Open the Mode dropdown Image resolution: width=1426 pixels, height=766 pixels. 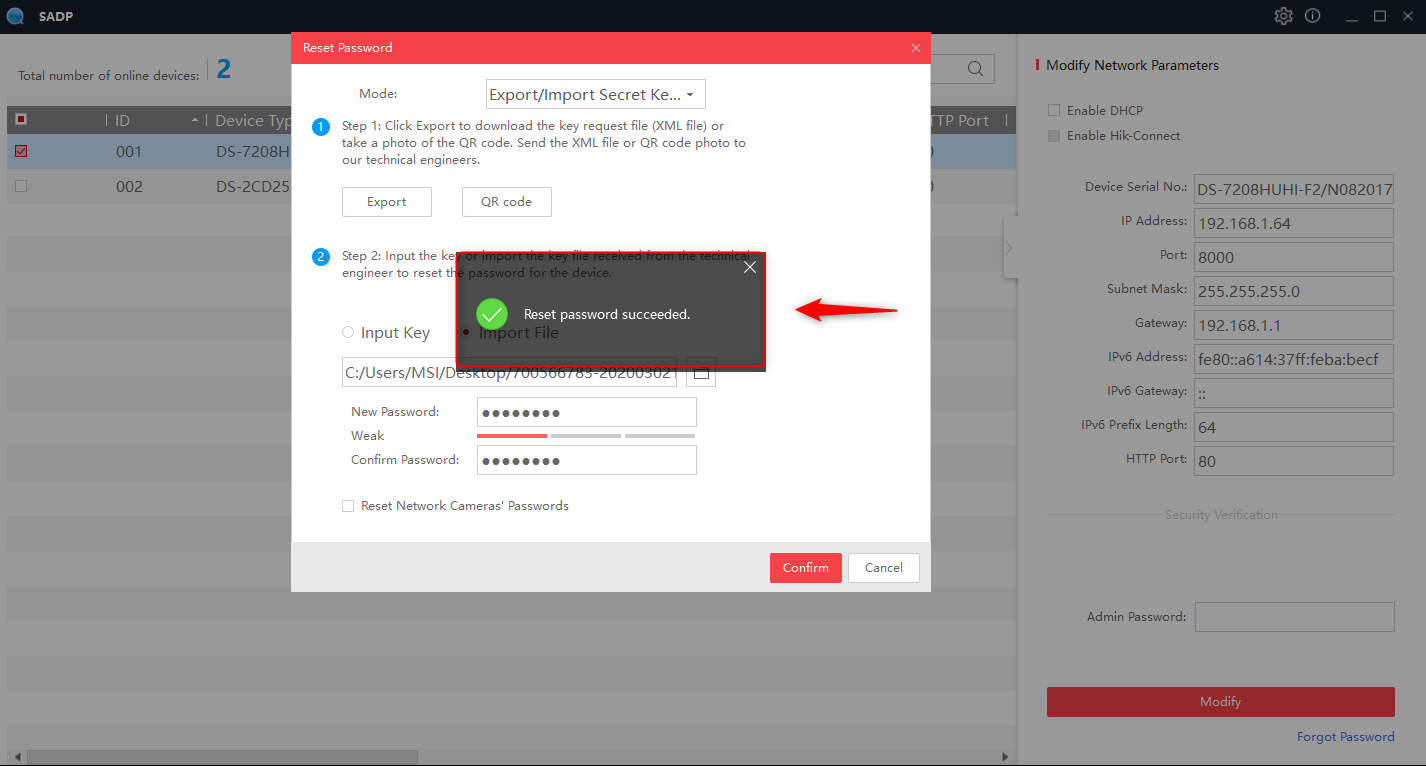click(596, 94)
